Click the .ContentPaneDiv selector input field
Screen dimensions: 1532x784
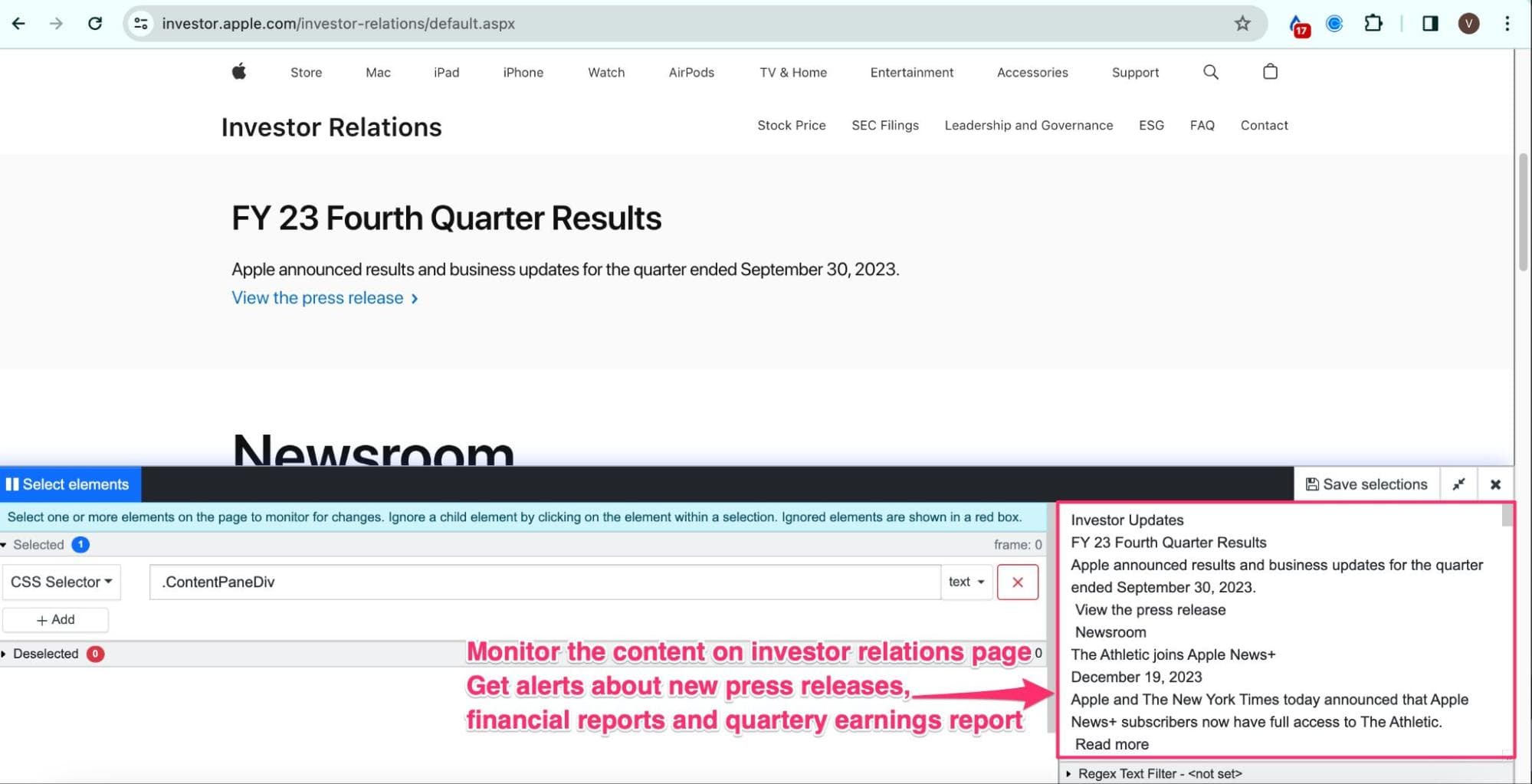(544, 582)
